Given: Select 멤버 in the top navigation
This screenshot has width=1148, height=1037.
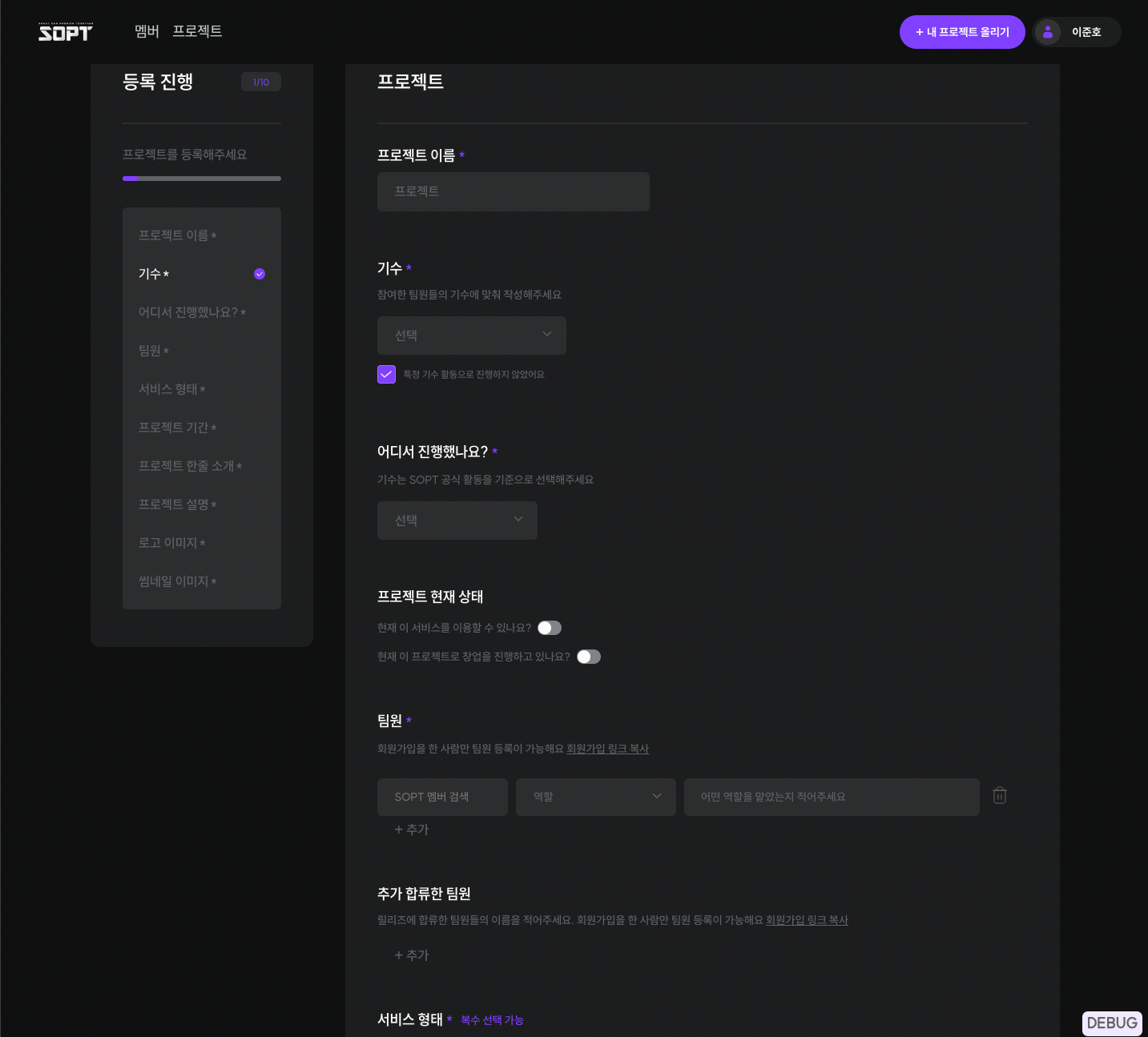Looking at the screenshot, I should (x=147, y=31).
